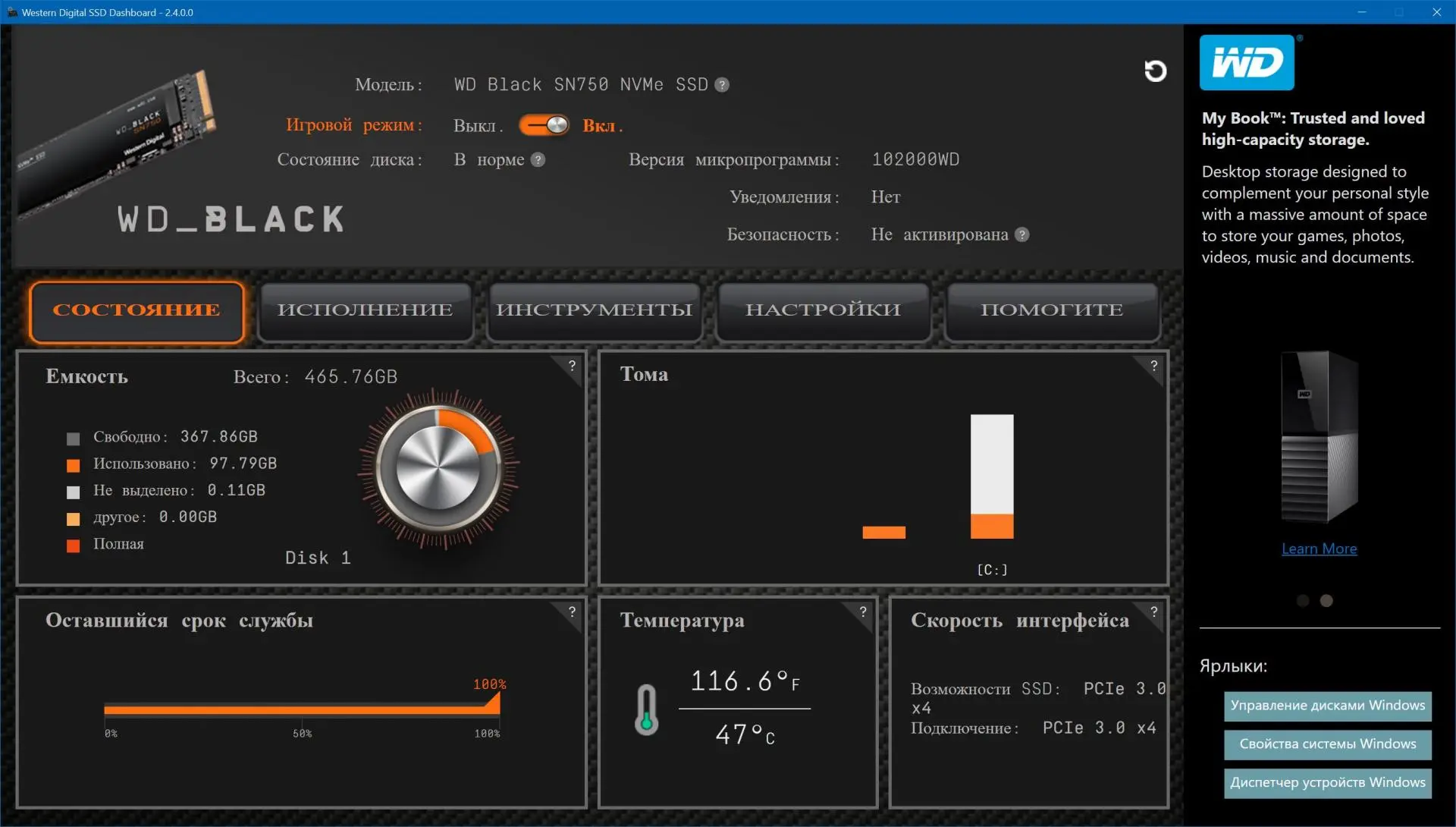Viewport: 1456px width, 827px height.
Task: Click the WD logo in the sidebar
Action: [1247, 63]
